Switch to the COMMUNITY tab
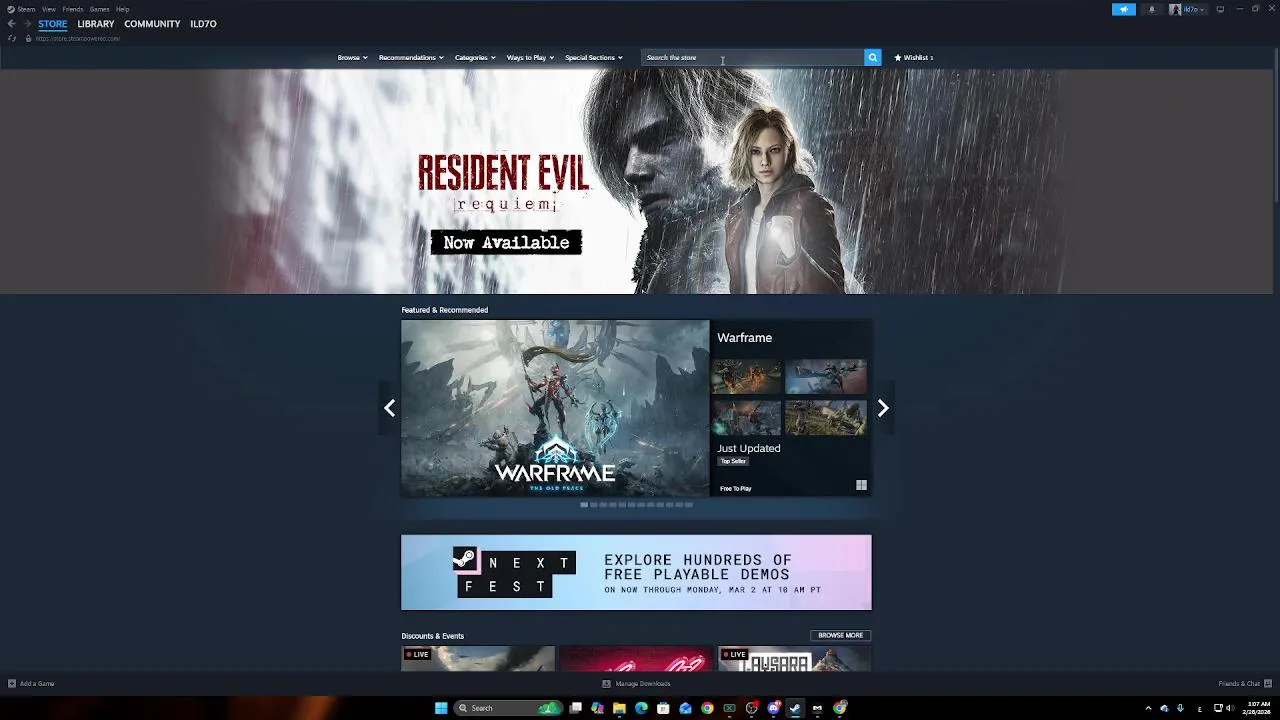The height and width of the screenshot is (720, 1280). coord(152,23)
